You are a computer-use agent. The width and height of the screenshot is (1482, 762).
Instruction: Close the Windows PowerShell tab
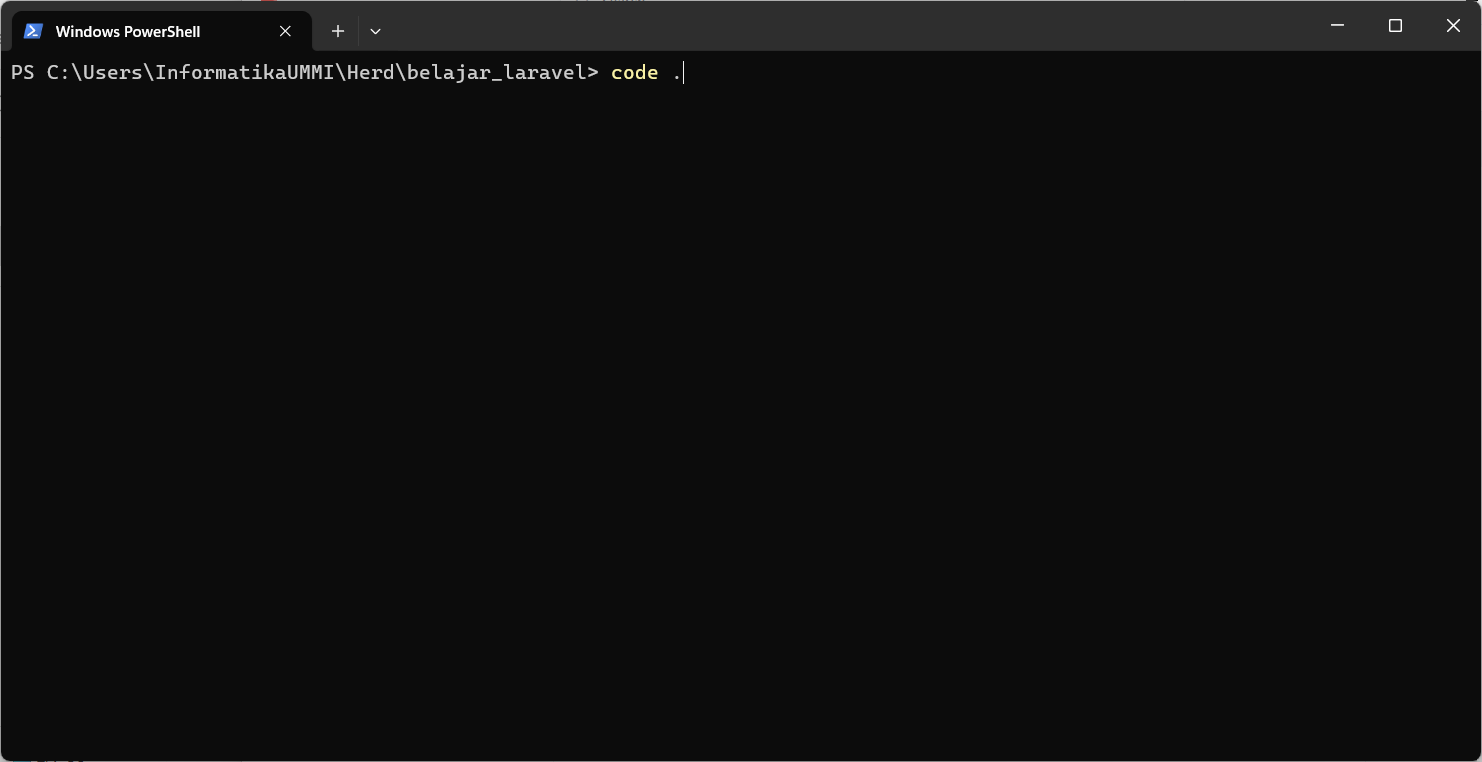pyautogui.click(x=285, y=31)
